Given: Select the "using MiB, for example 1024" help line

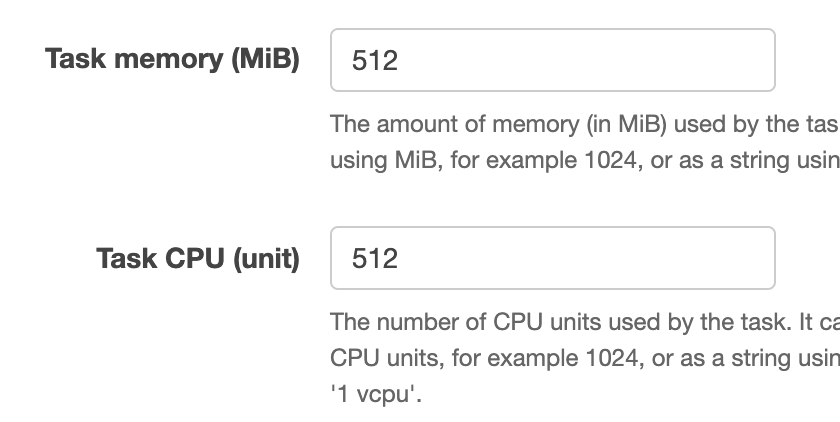Looking at the screenshot, I should [x=585, y=161].
